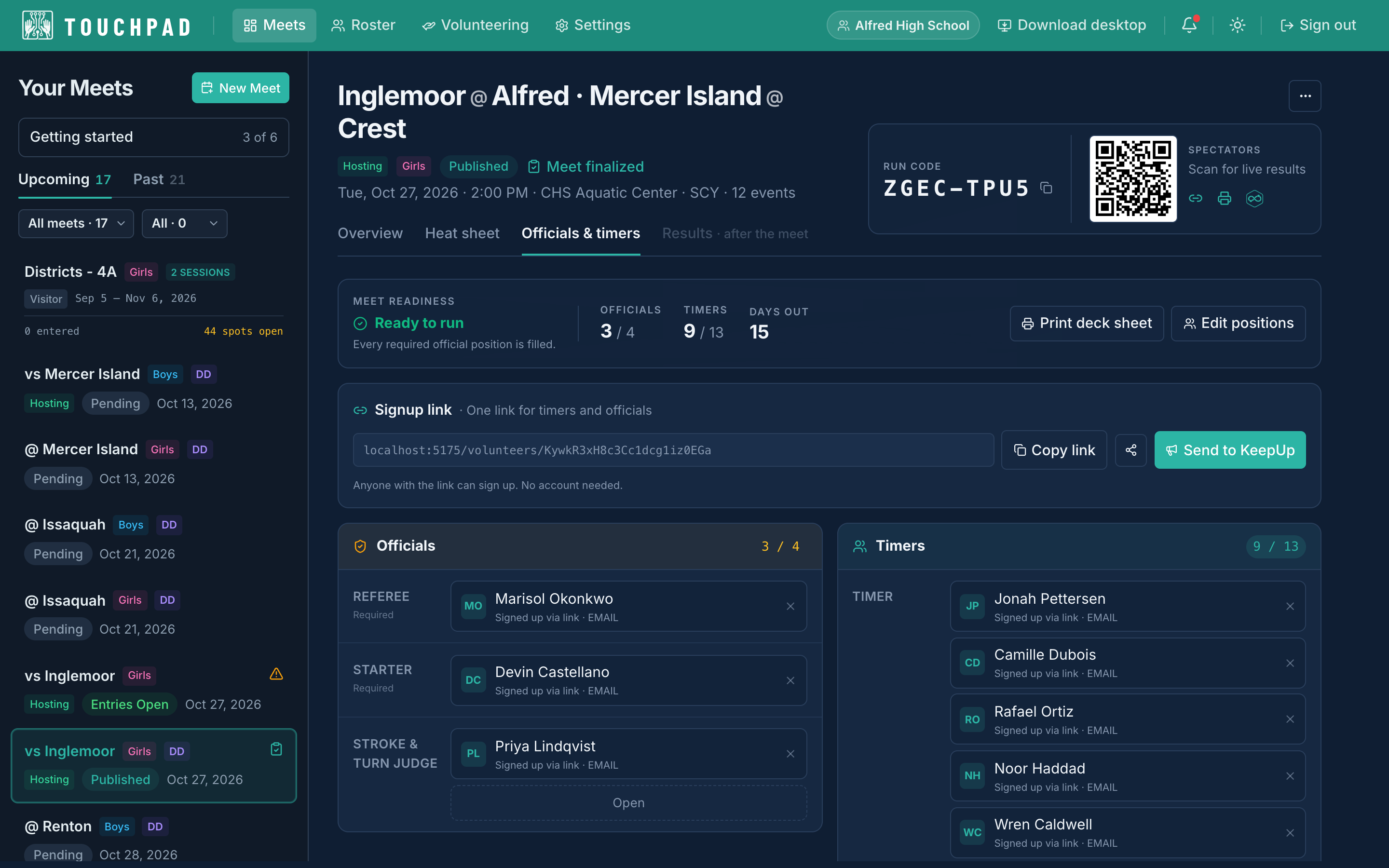Click the warning icon on vs Inglemoor meet

276,674
